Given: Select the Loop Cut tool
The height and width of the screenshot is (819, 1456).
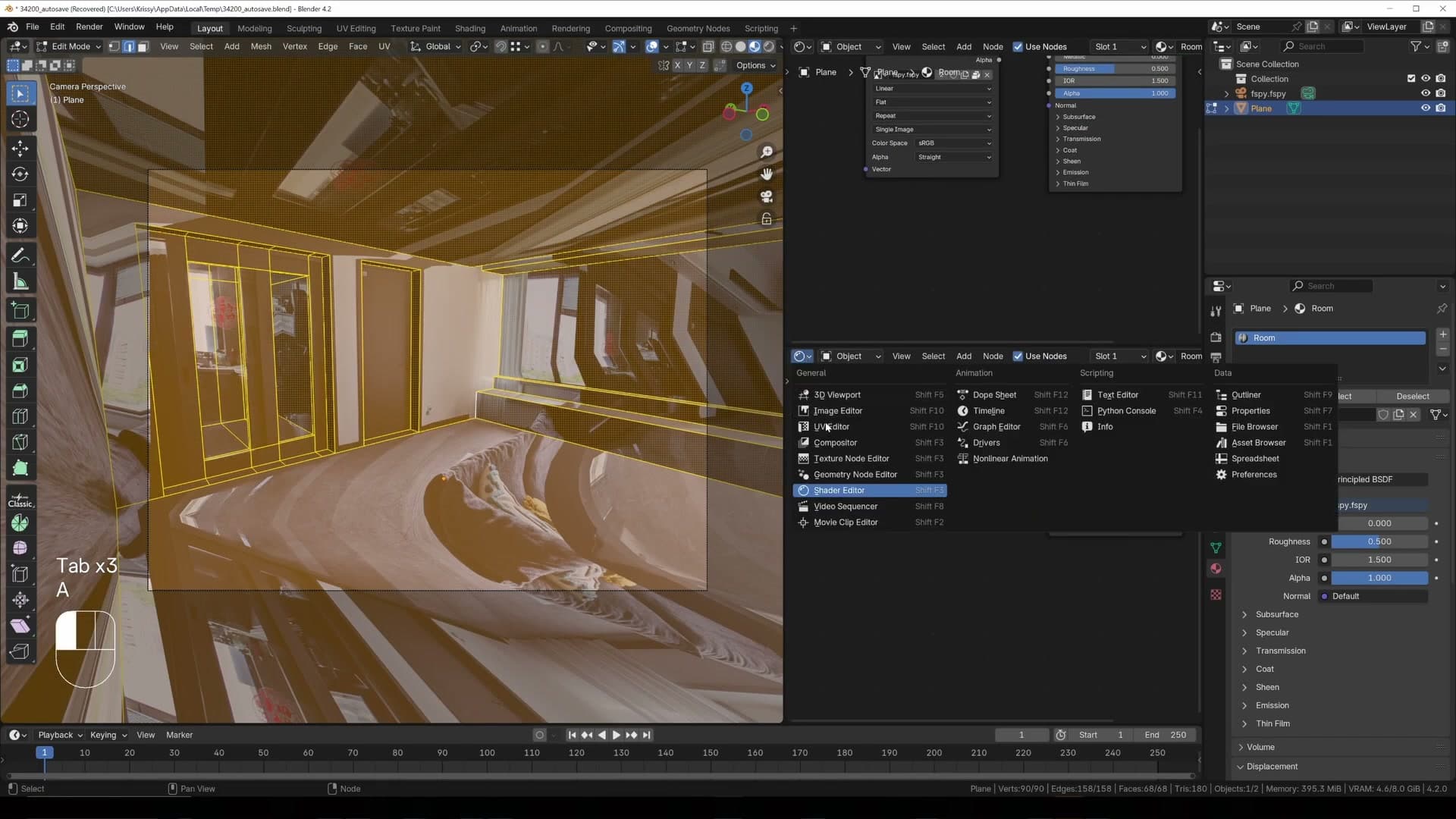Looking at the screenshot, I should [x=20, y=417].
